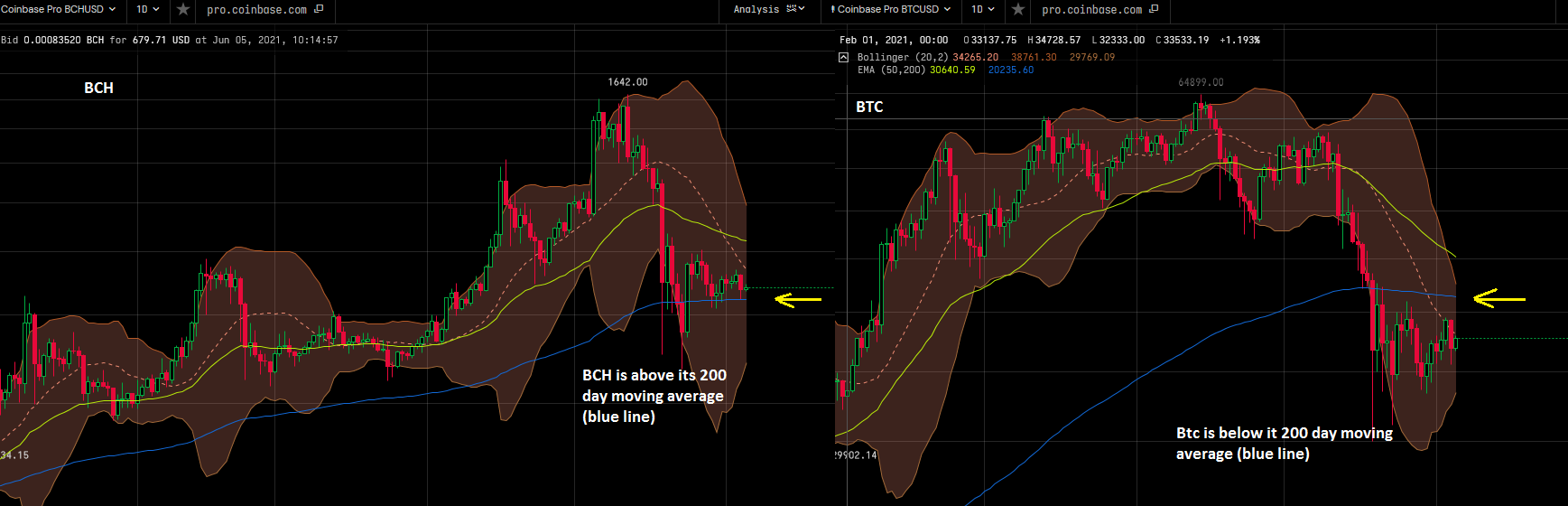Click the Bollinger middle value 34265.20
The image size is (1568, 506).
click(976, 57)
